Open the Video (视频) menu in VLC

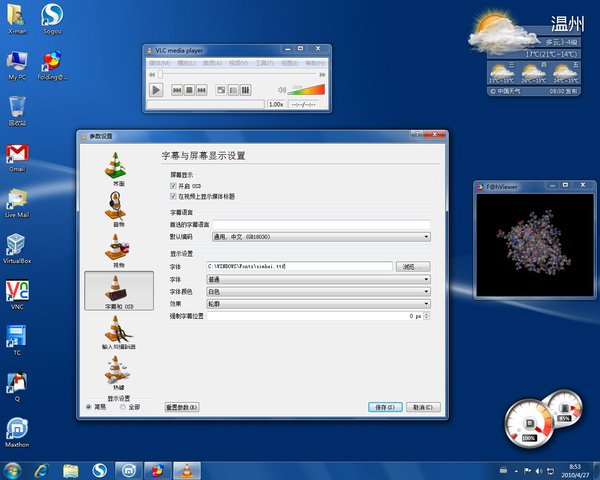[x=238, y=63]
